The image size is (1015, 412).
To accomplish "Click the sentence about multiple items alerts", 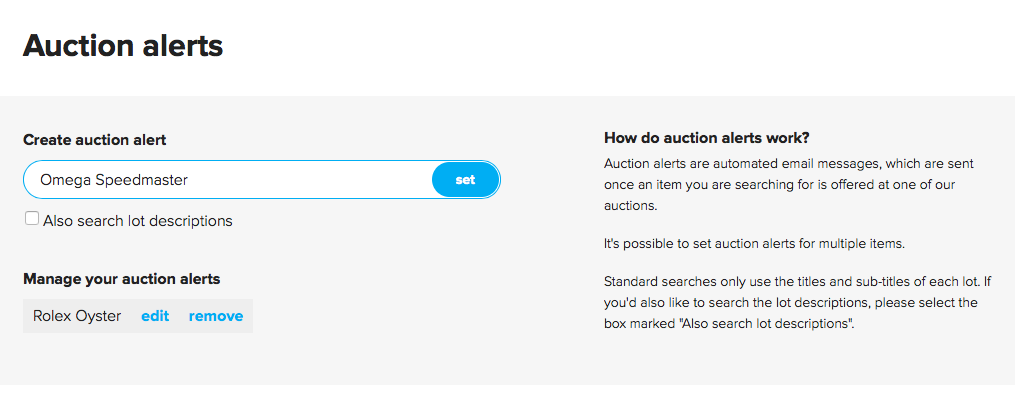I will pyautogui.click(x=768, y=243).
